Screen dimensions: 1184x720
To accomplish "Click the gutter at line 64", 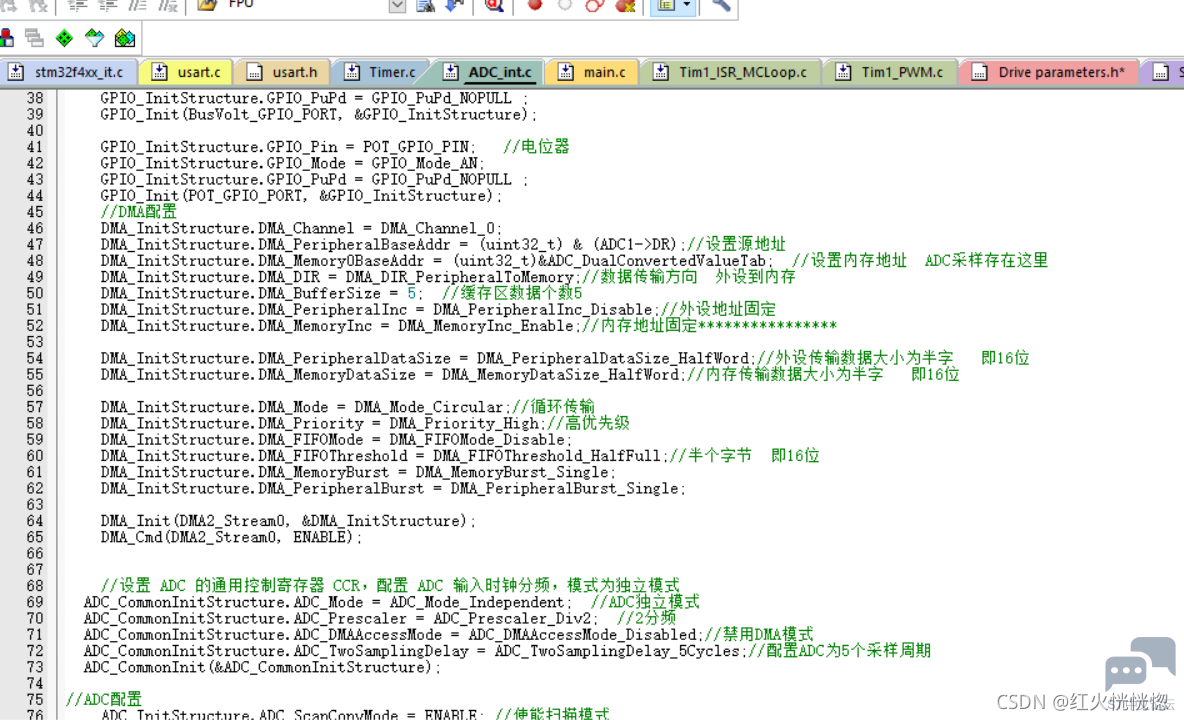I will point(35,522).
